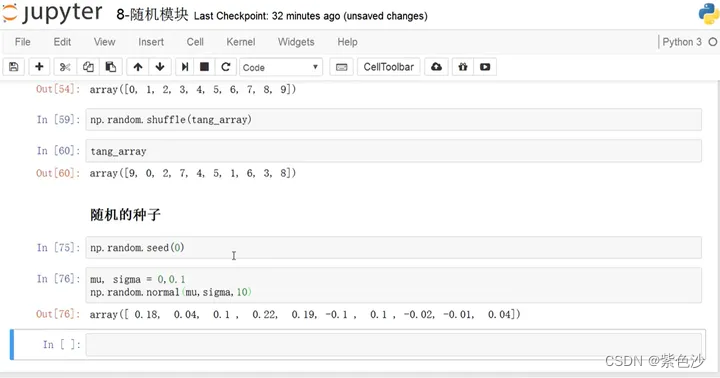720x378 pixels.
Task: Click the In [76] prompt label
Action: [58, 279]
